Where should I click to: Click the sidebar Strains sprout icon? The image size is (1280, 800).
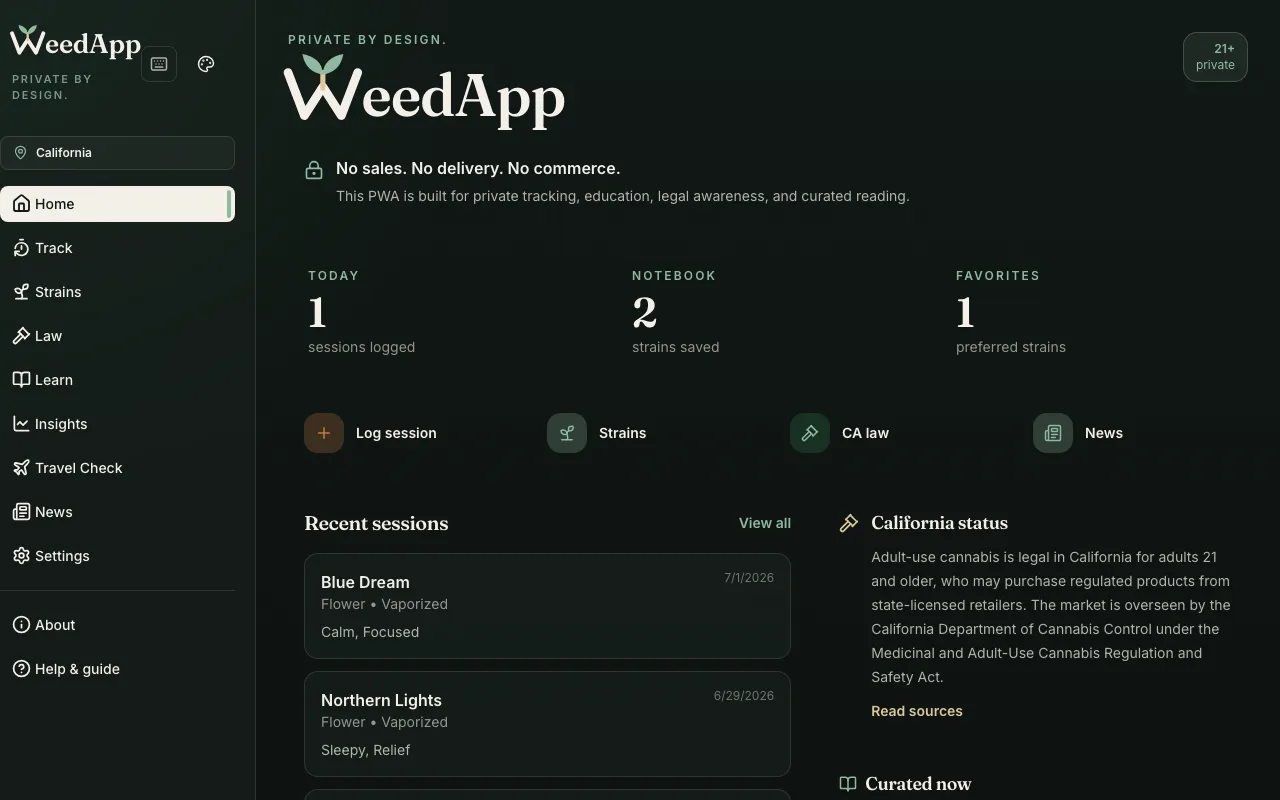(21, 292)
